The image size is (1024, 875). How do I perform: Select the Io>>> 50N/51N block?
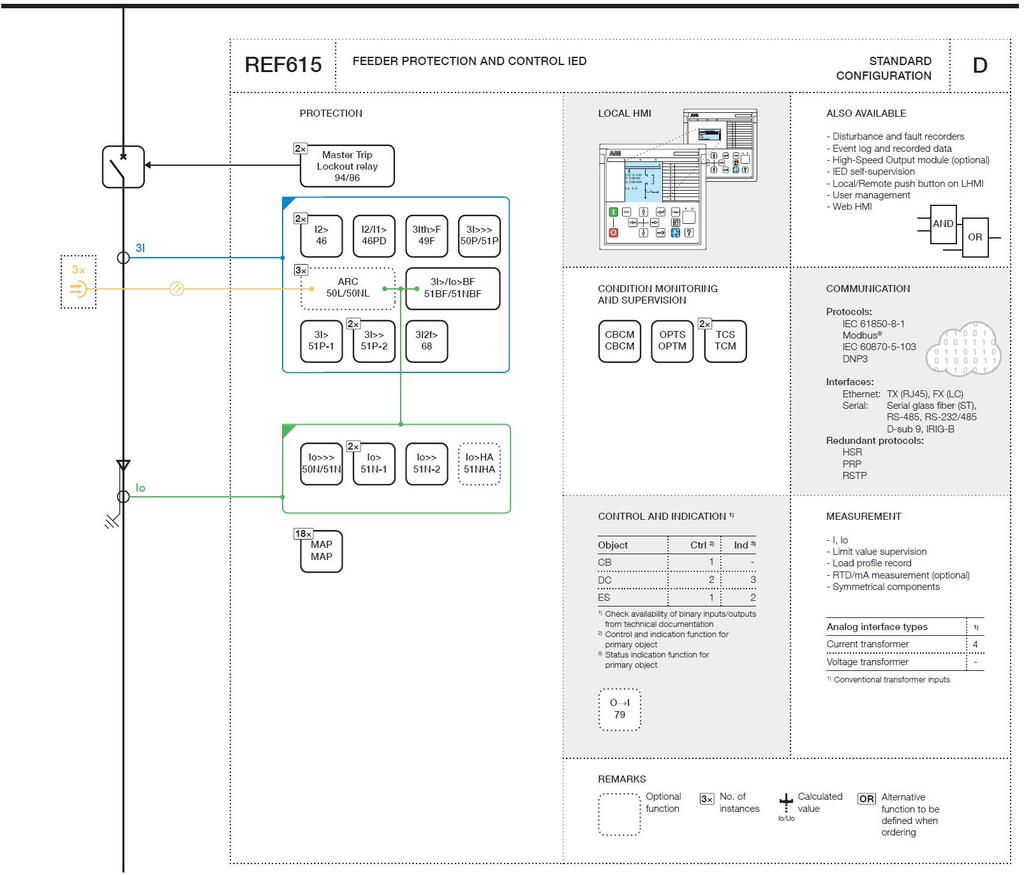(x=321, y=464)
